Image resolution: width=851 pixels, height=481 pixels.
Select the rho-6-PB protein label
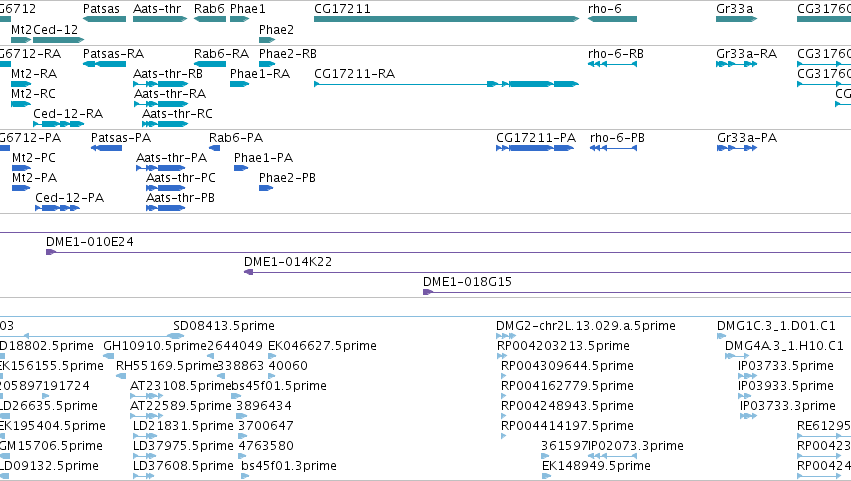617,138
